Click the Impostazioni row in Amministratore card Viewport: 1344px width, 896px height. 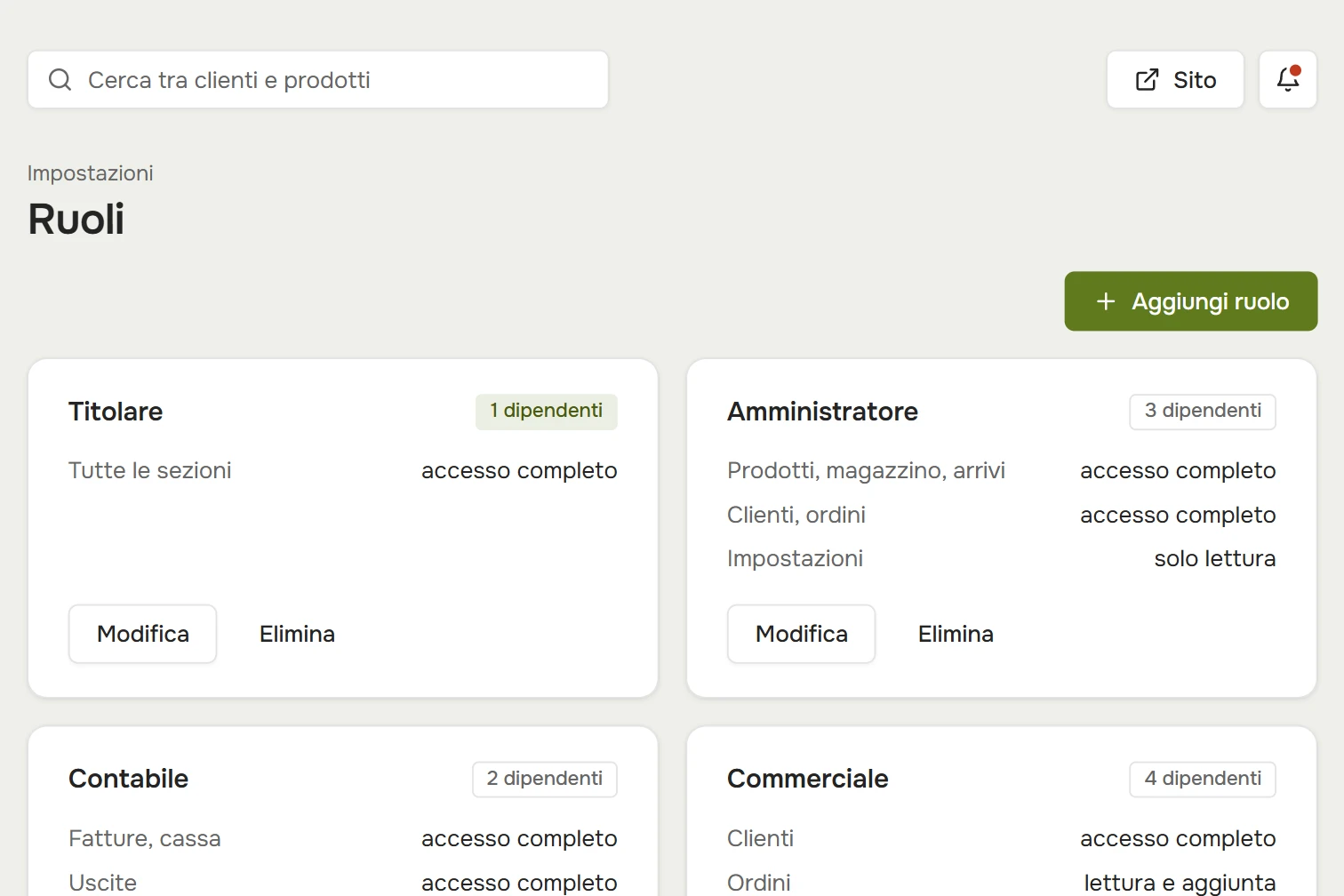(795, 559)
